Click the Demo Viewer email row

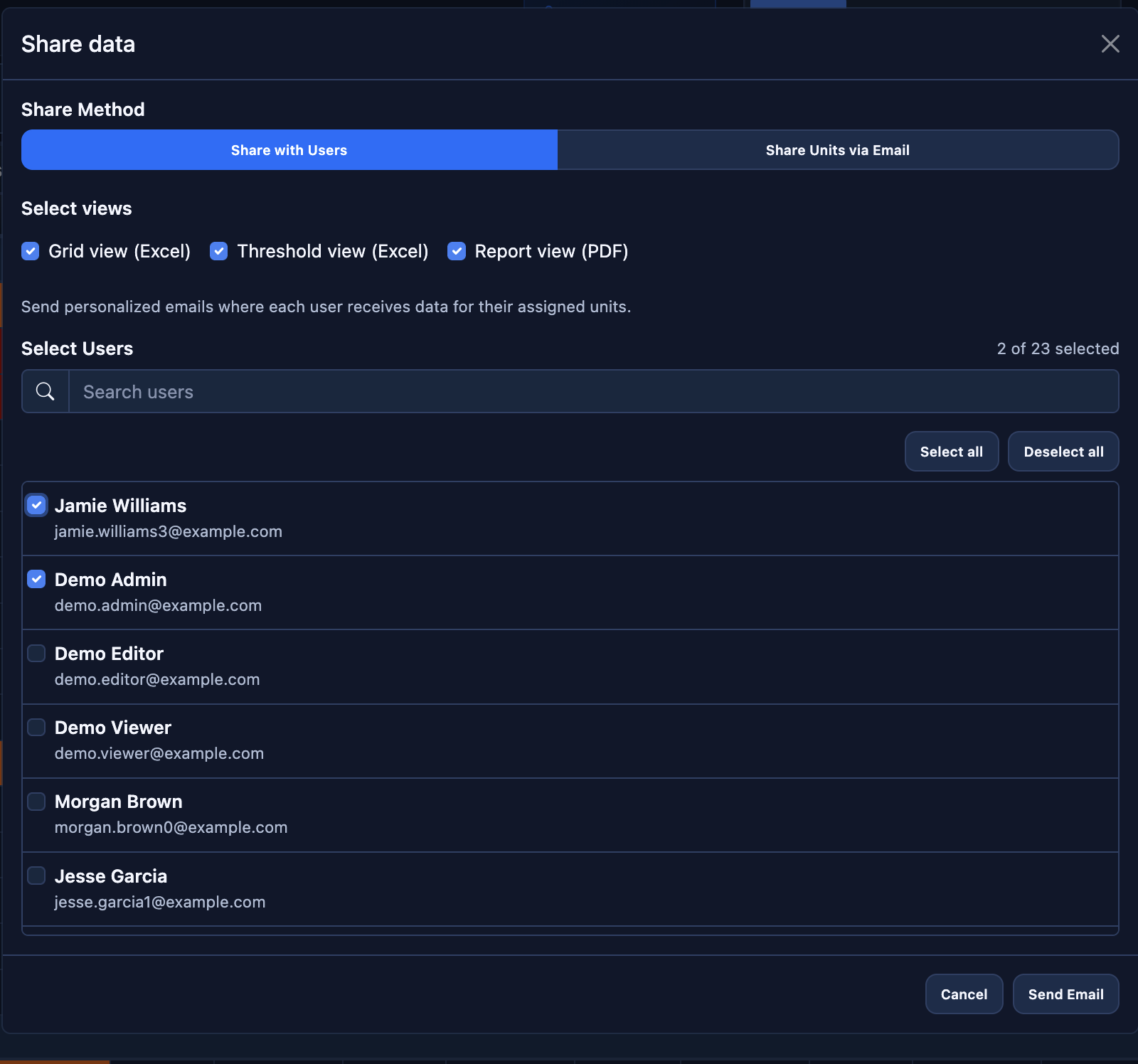(159, 754)
